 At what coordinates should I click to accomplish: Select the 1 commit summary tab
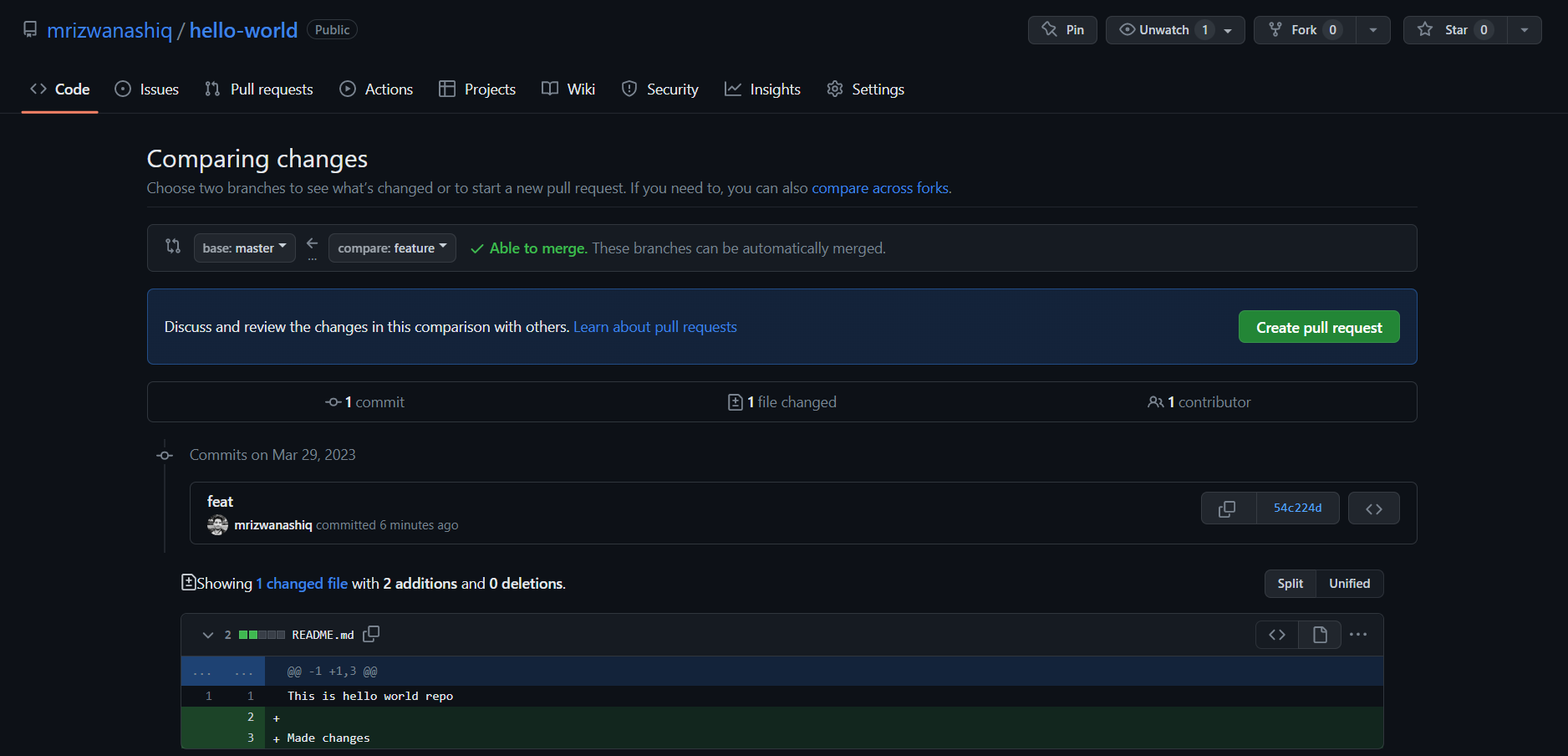364,402
